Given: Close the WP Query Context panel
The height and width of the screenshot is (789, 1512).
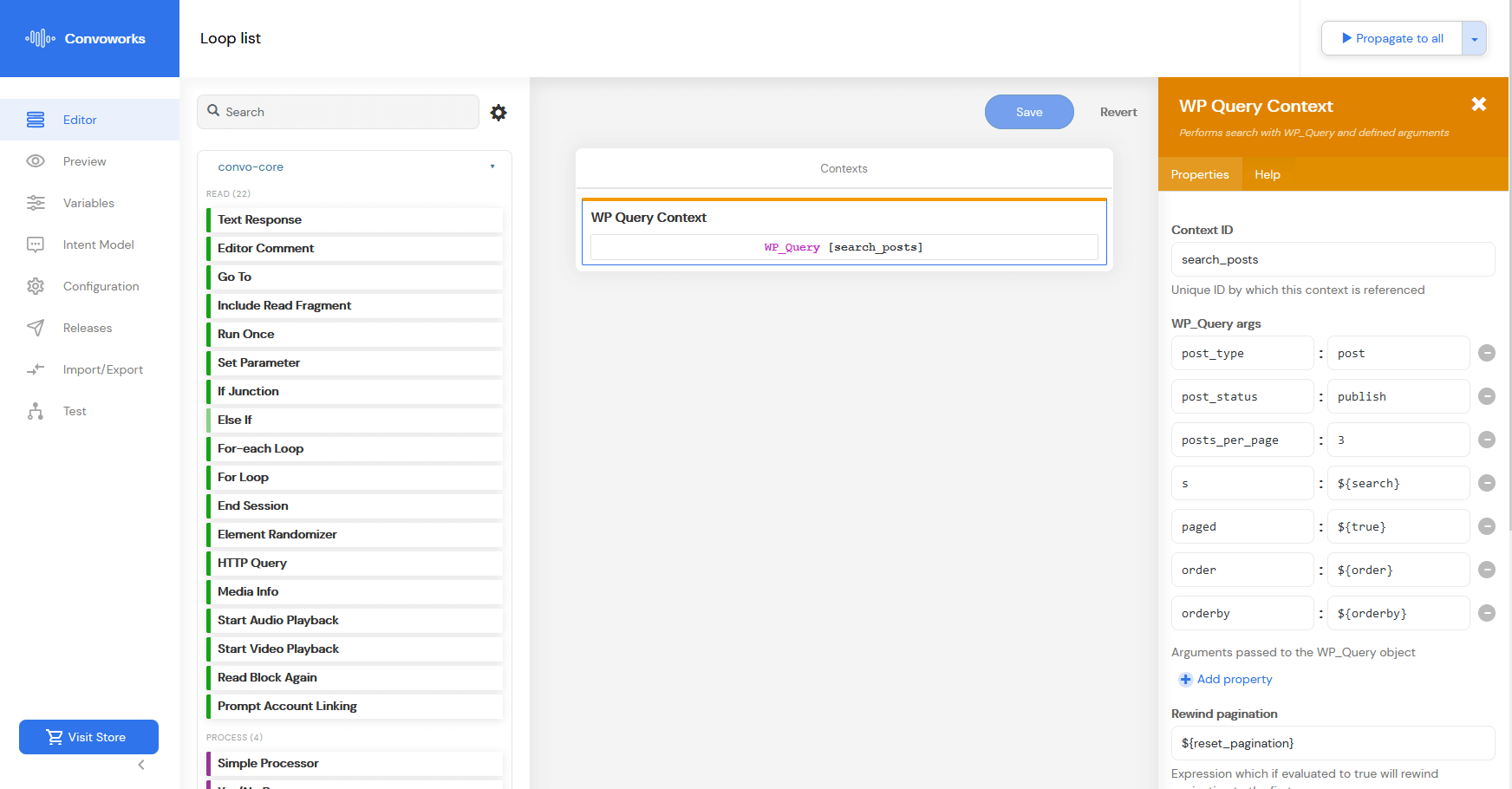Looking at the screenshot, I should point(1479,104).
